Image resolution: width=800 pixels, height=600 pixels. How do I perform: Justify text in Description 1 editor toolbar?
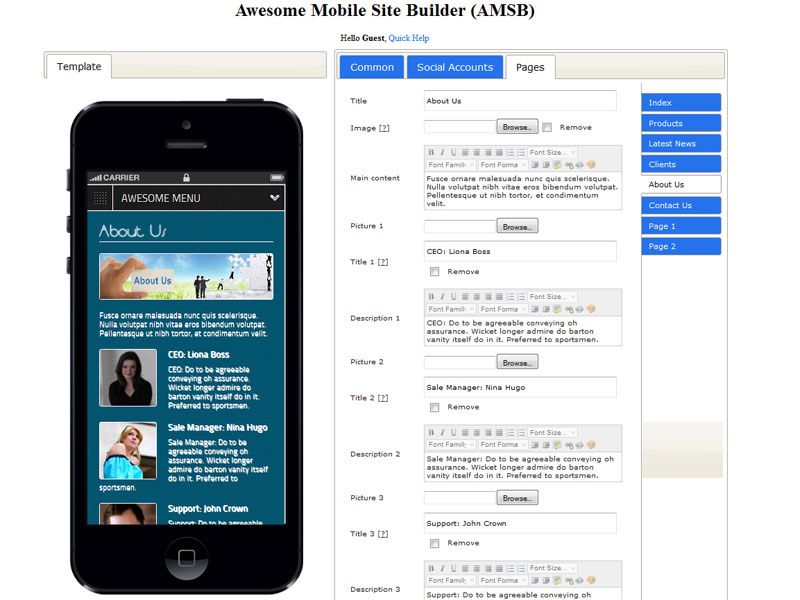point(499,296)
